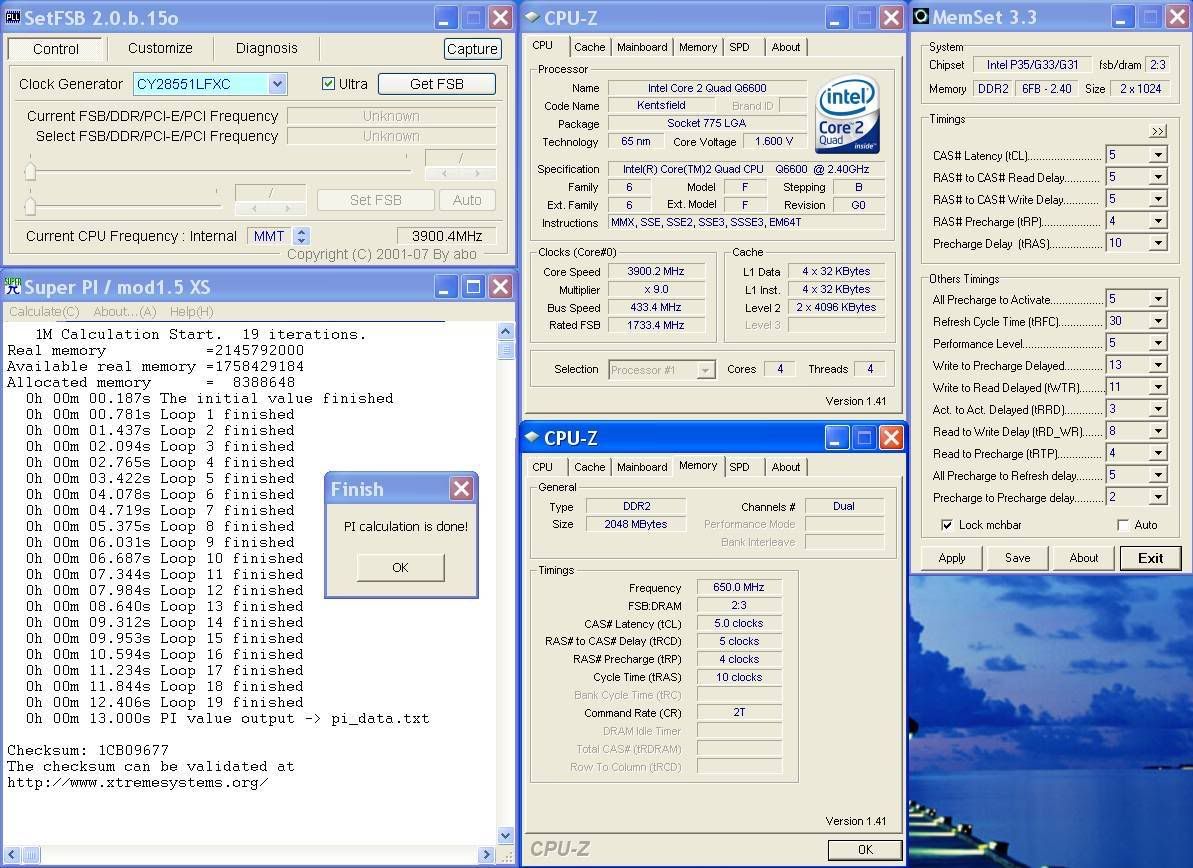Confirm the Finish dialog with OK
Image resolution: width=1193 pixels, height=868 pixels.
400,568
